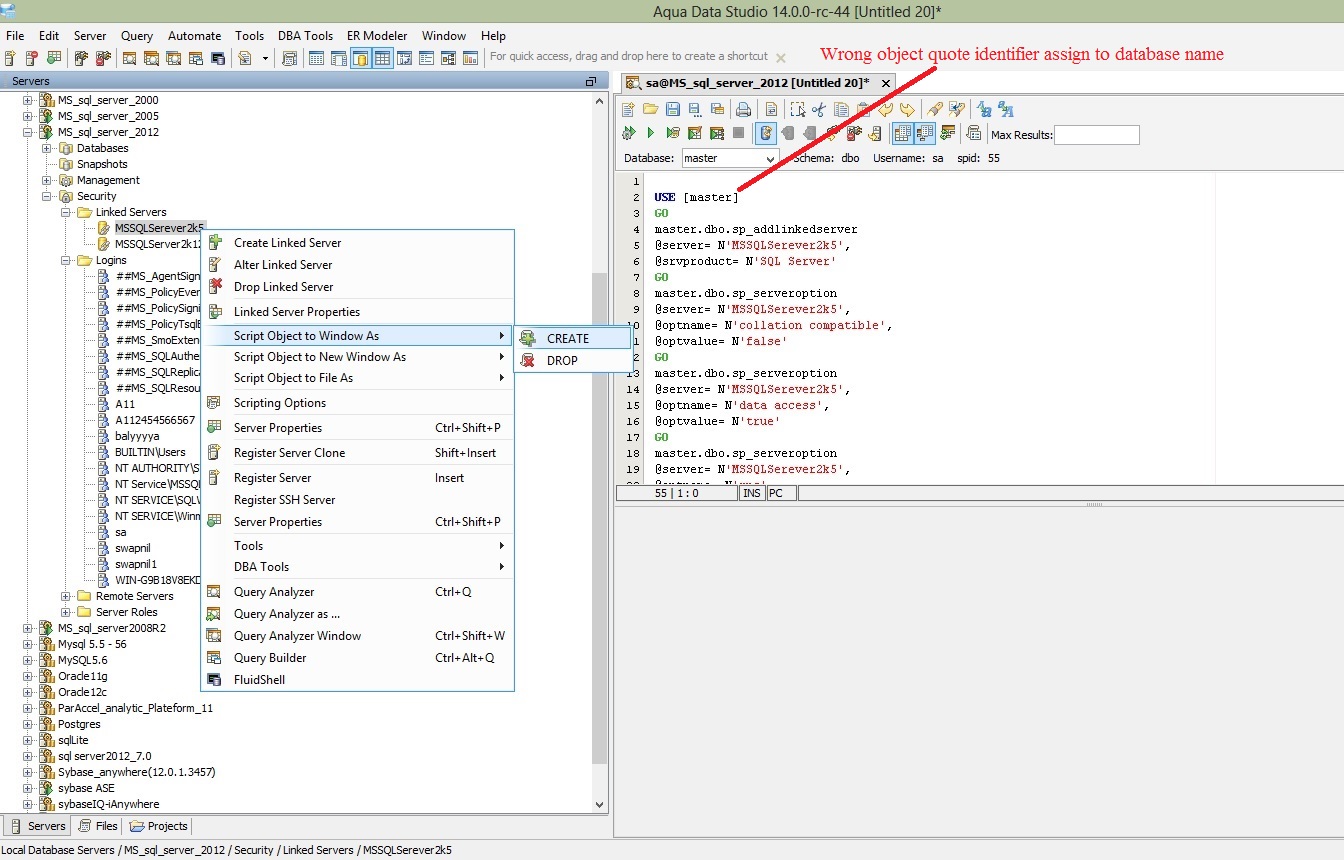Open the Query menu
Viewport: 1344px width, 860px height.
pos(137,35)
